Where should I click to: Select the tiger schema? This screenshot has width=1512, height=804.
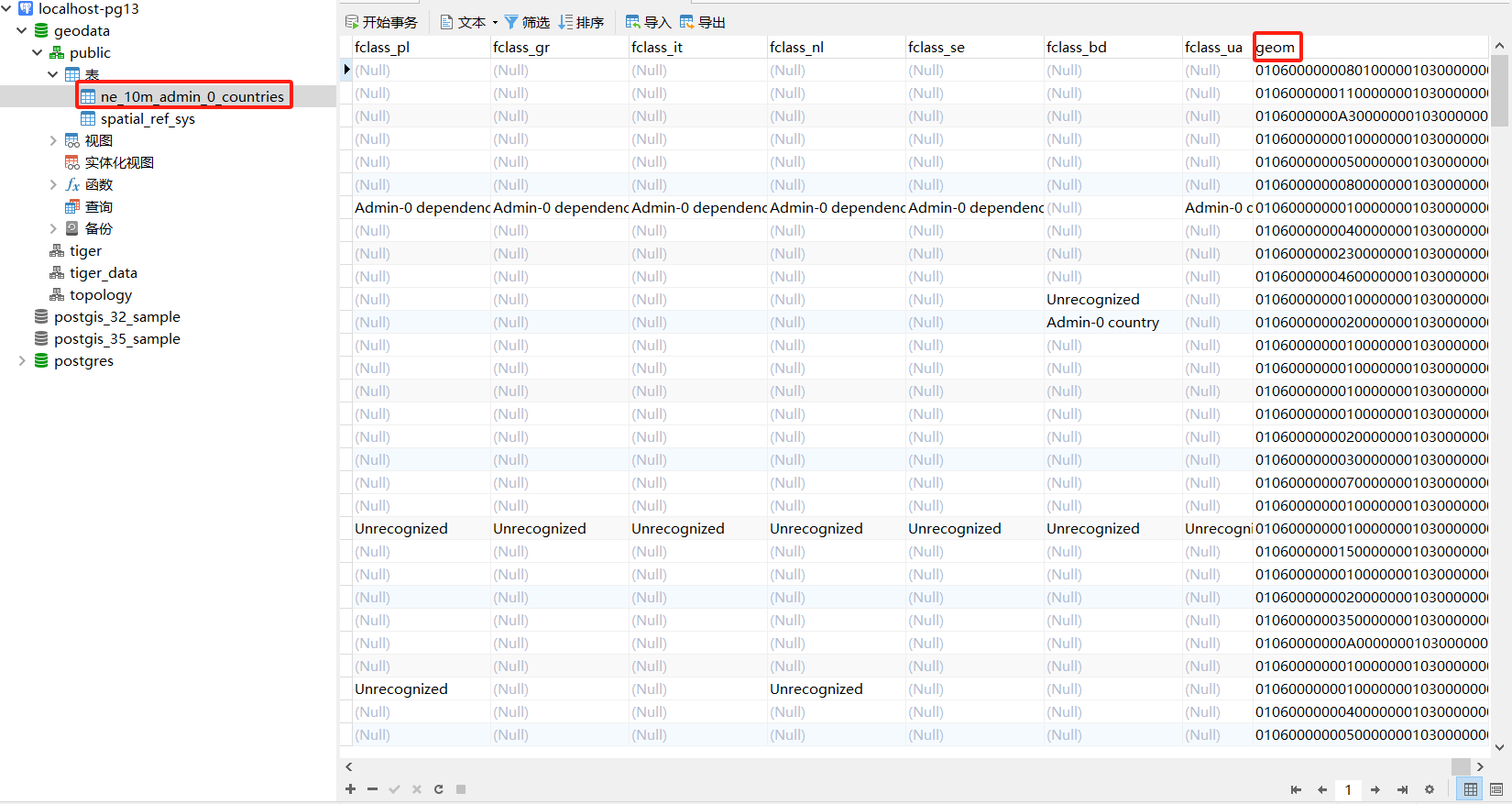(x=85, y=250)
